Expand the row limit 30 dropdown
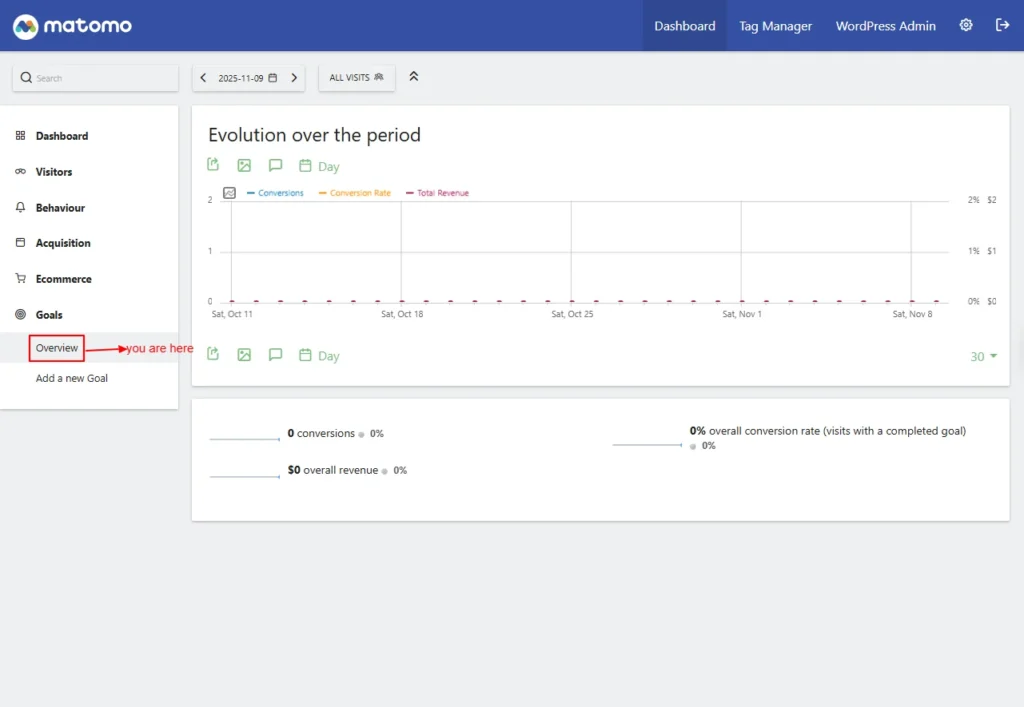 point(983,357)
